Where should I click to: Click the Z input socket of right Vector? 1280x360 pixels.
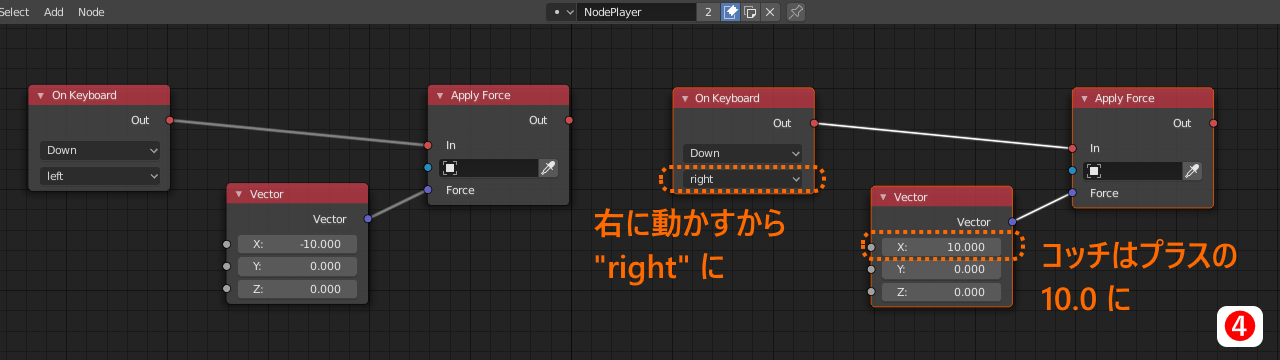click(x=871, y=292)
